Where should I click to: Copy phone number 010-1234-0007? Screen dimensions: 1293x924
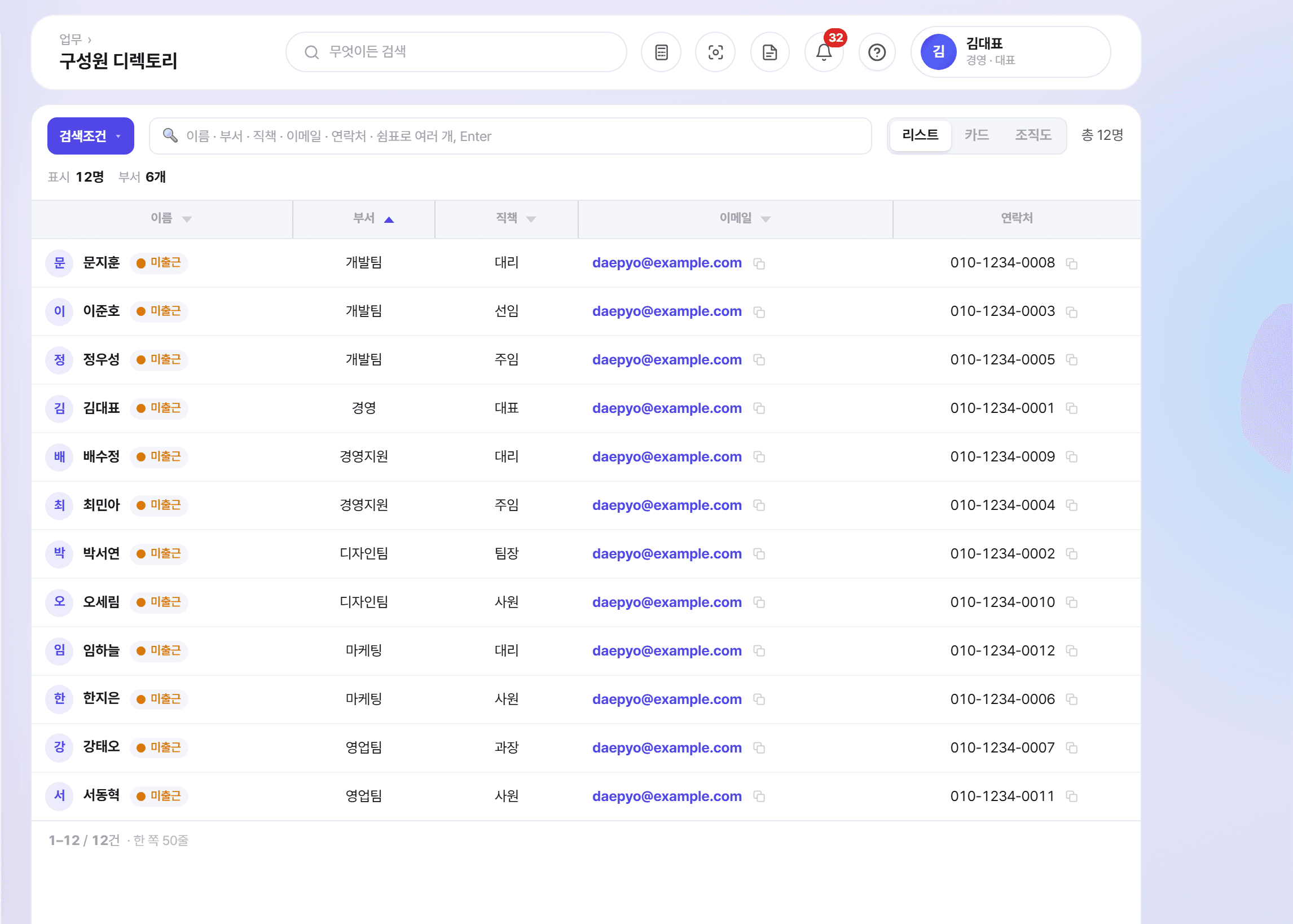tap(1072, 748)
